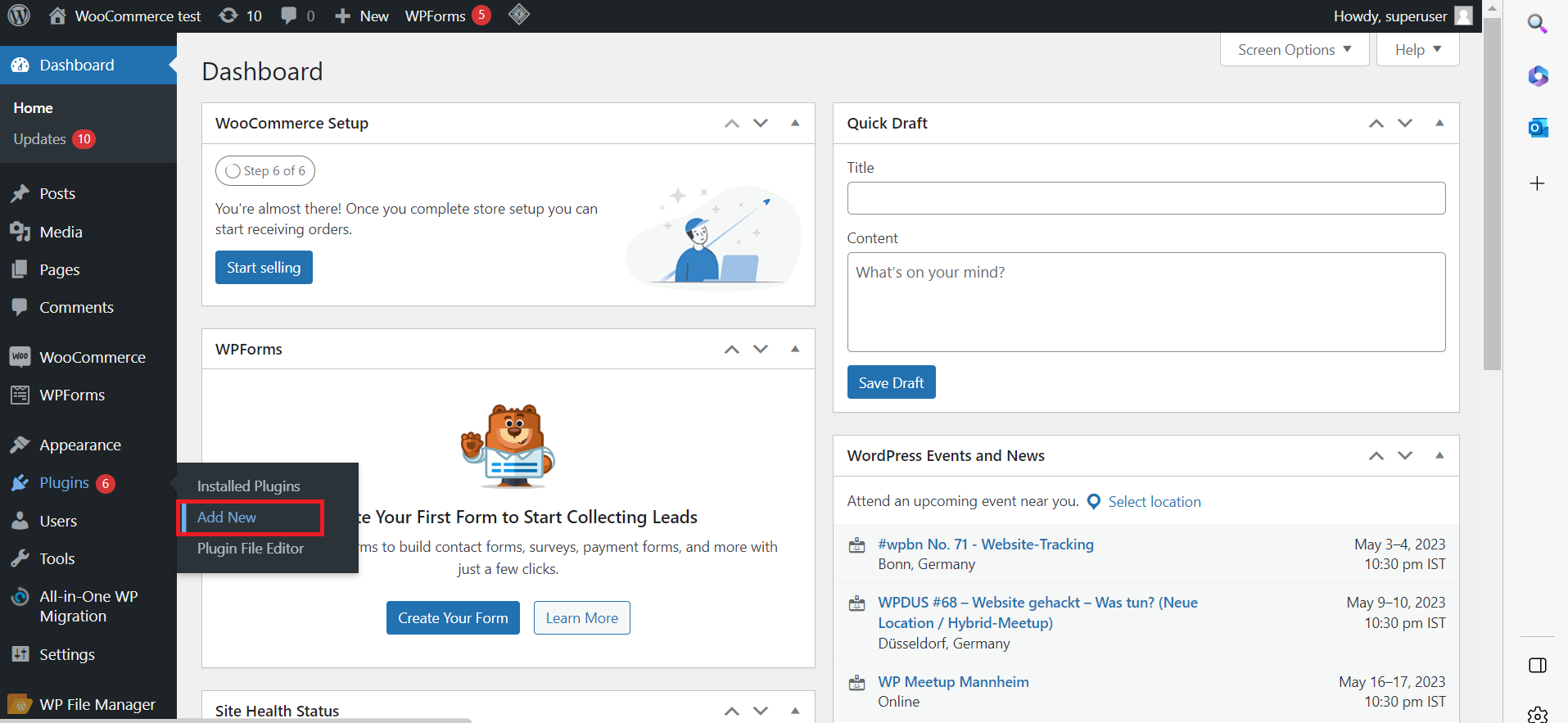The image size is (1568, 723).
Task: Move WooCommerce Setup panel up
Action: (x=732, y=124)
